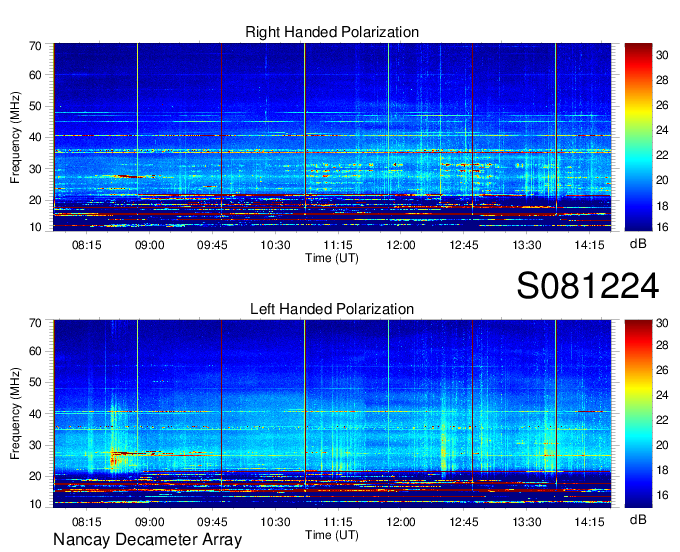This screenshot has width=680, height=552.
Task: Click the right-handed polarization spectrogram image
Action: click(x=332, y=137)
